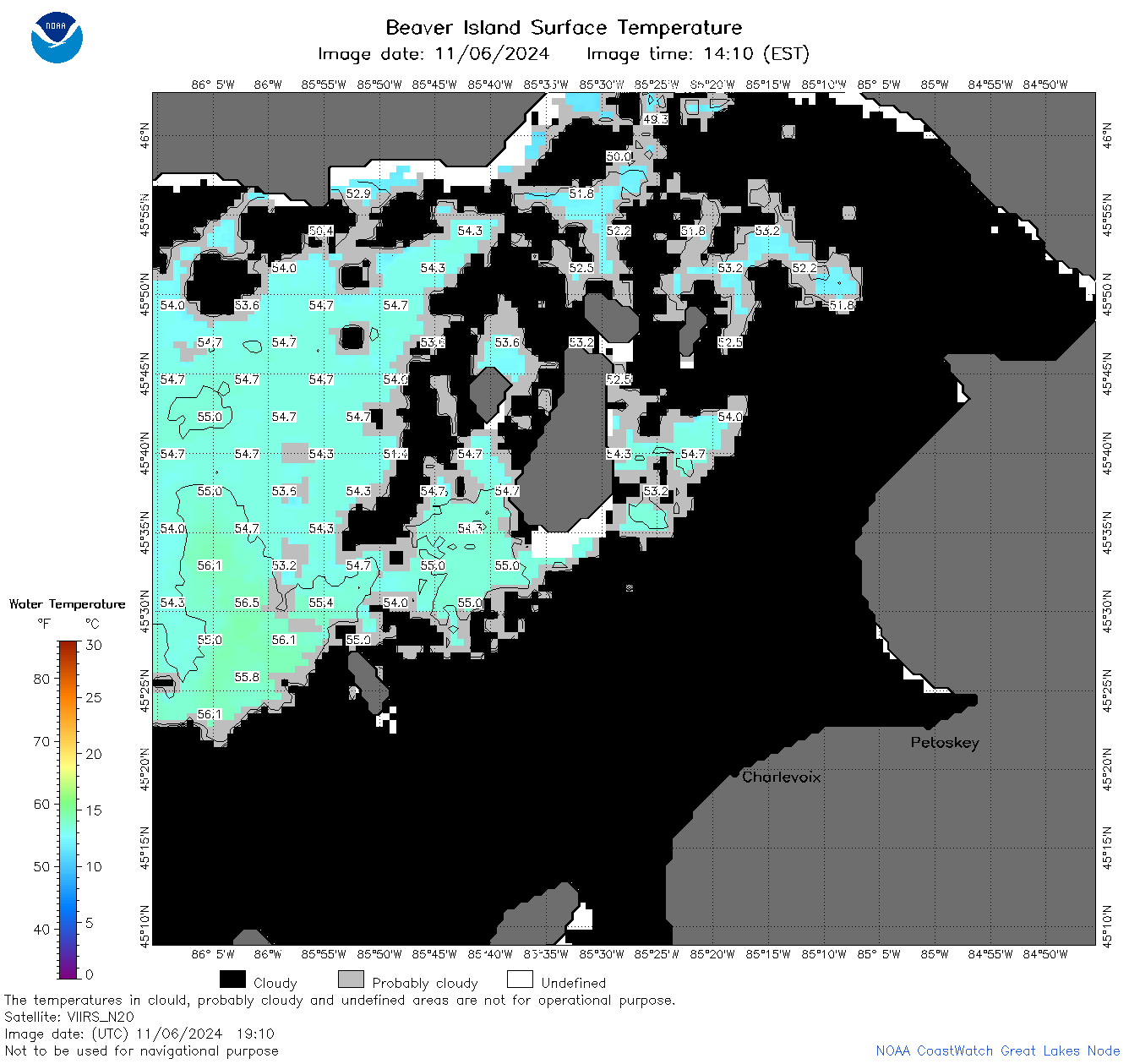Click the °C unit label of the scale
The width and height of the screenshot is (1129, 1064).
(x=92, y=625)
